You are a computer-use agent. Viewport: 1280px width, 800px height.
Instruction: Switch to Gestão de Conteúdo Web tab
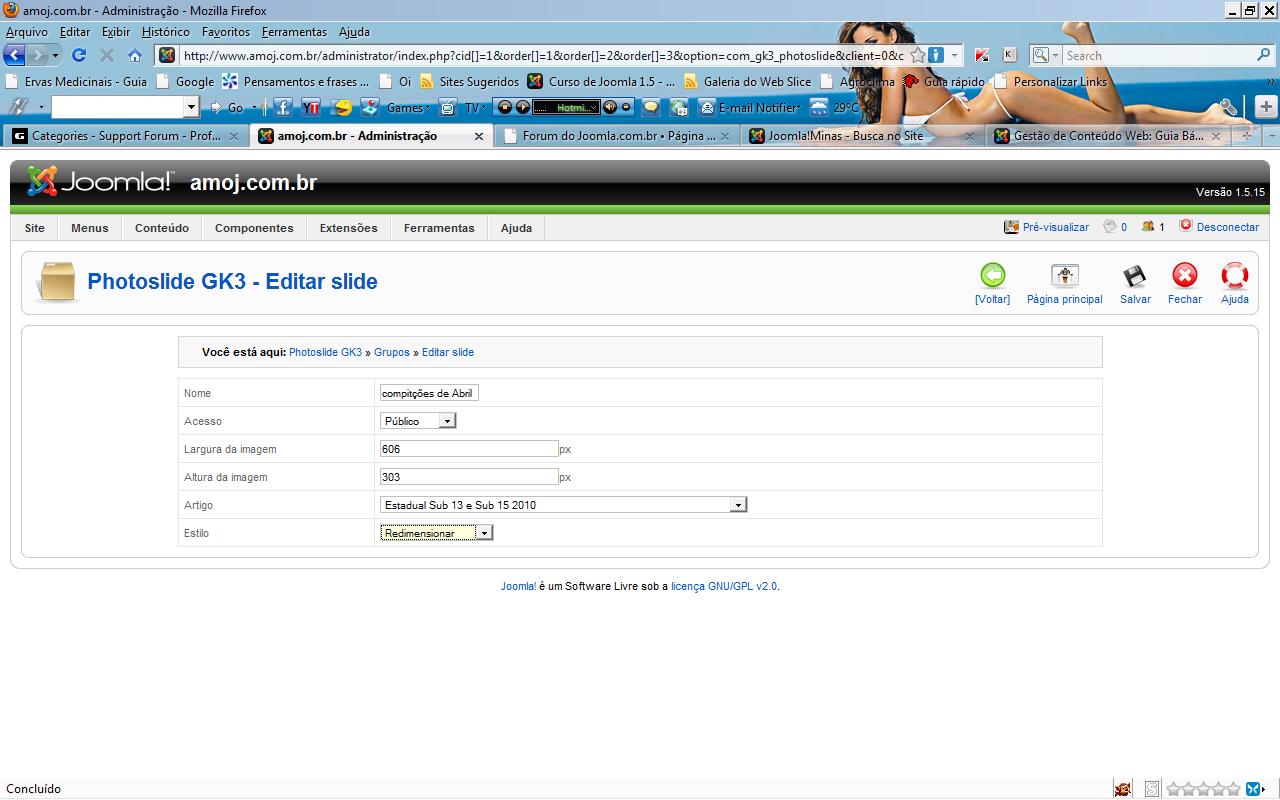click(x=1108, y=136)
